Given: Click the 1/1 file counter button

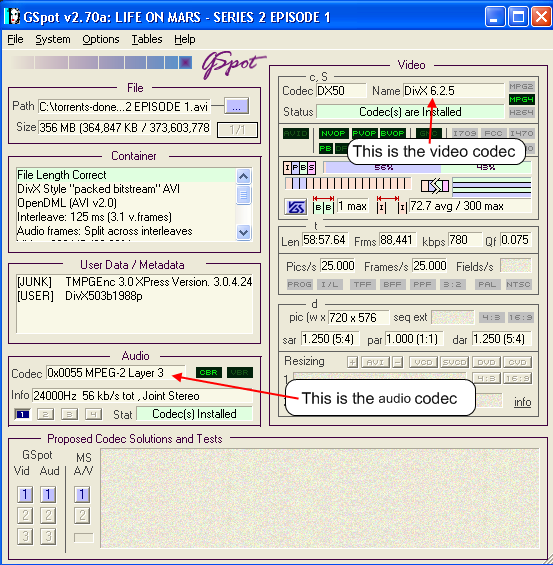Looking at the screenshot, I should click(237, 130).
